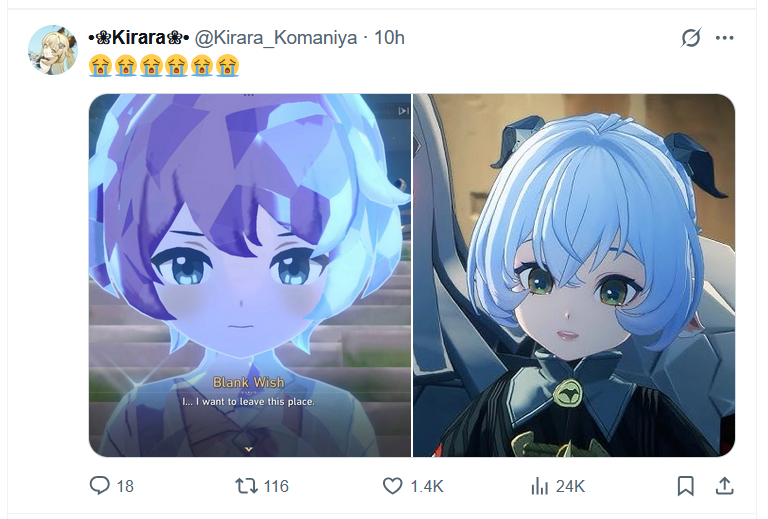Visit the @Kirara_Komaniya handle
The height and width of the screenshot is (519, 768).
pos(276,38)
